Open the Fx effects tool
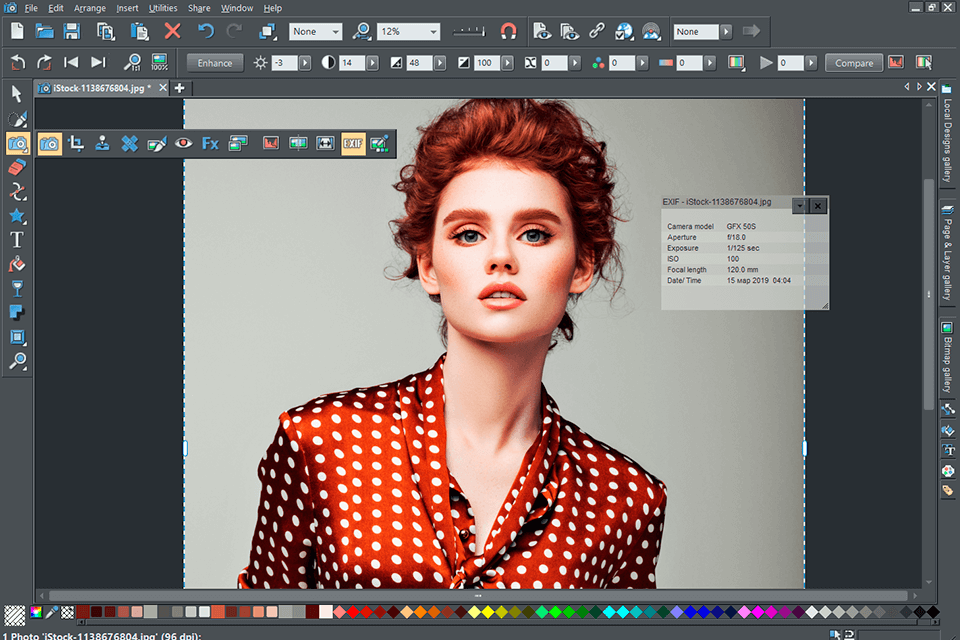 tap(210, 144)
